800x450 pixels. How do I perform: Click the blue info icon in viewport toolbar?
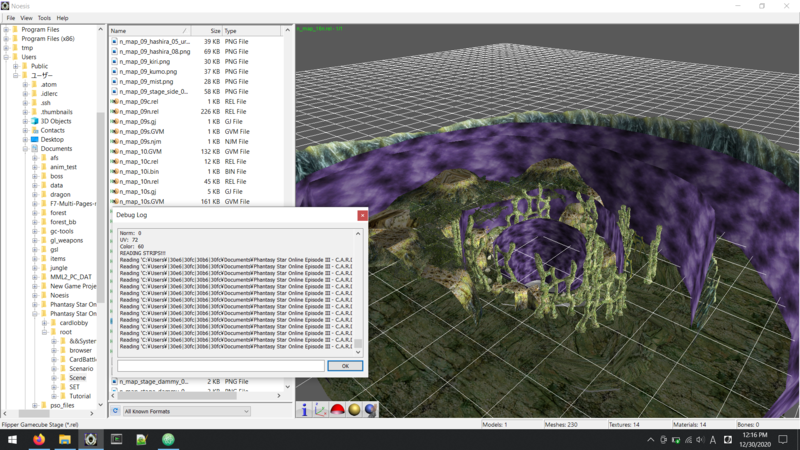[x=304, y=410]
